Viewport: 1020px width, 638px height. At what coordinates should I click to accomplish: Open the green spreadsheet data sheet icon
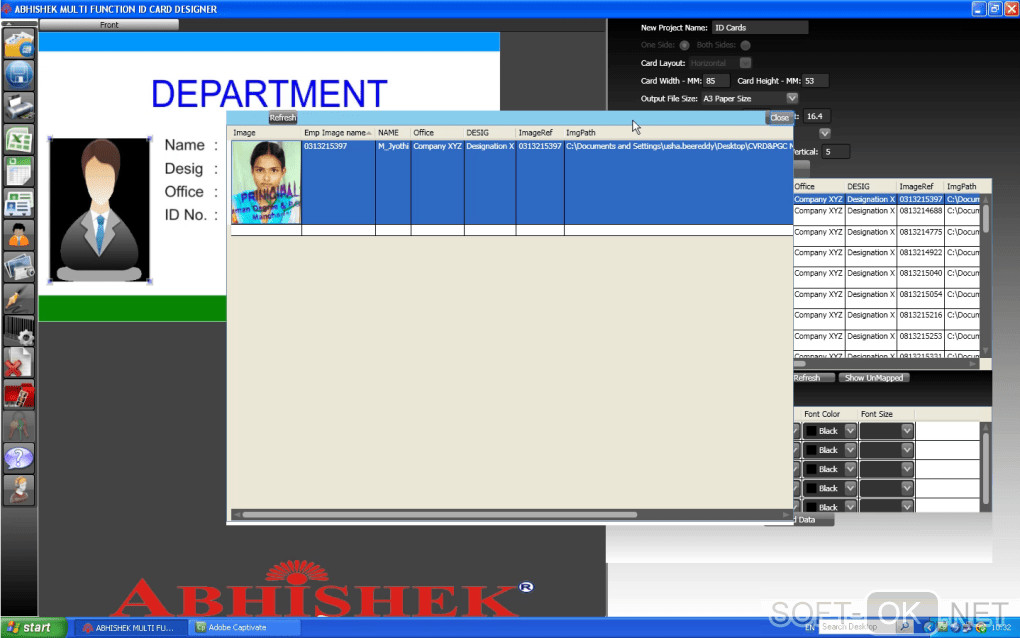pos(19,172)
